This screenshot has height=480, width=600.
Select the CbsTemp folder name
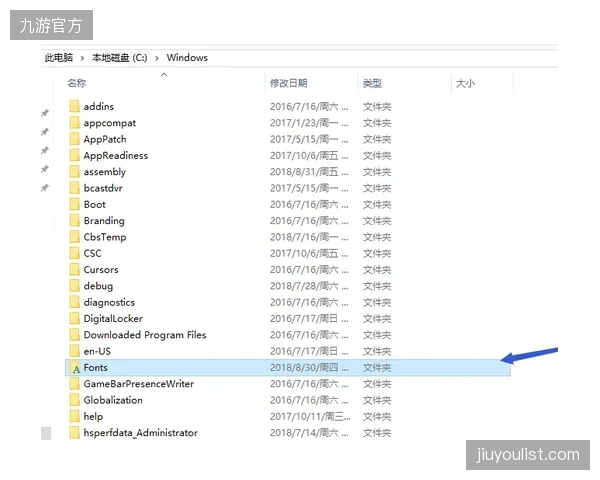pos(105,237)
